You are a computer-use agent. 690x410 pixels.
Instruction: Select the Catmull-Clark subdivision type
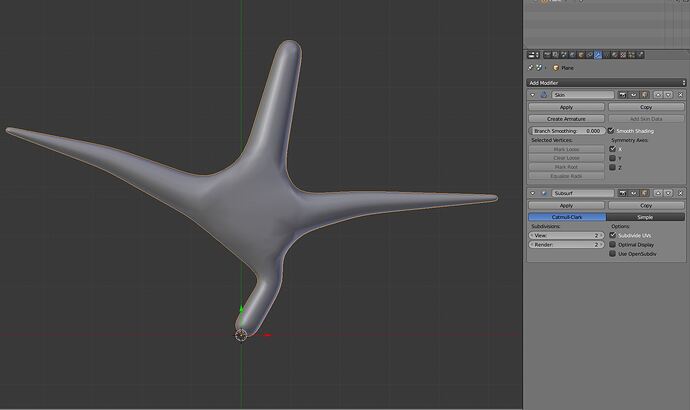tap(567, 217)
